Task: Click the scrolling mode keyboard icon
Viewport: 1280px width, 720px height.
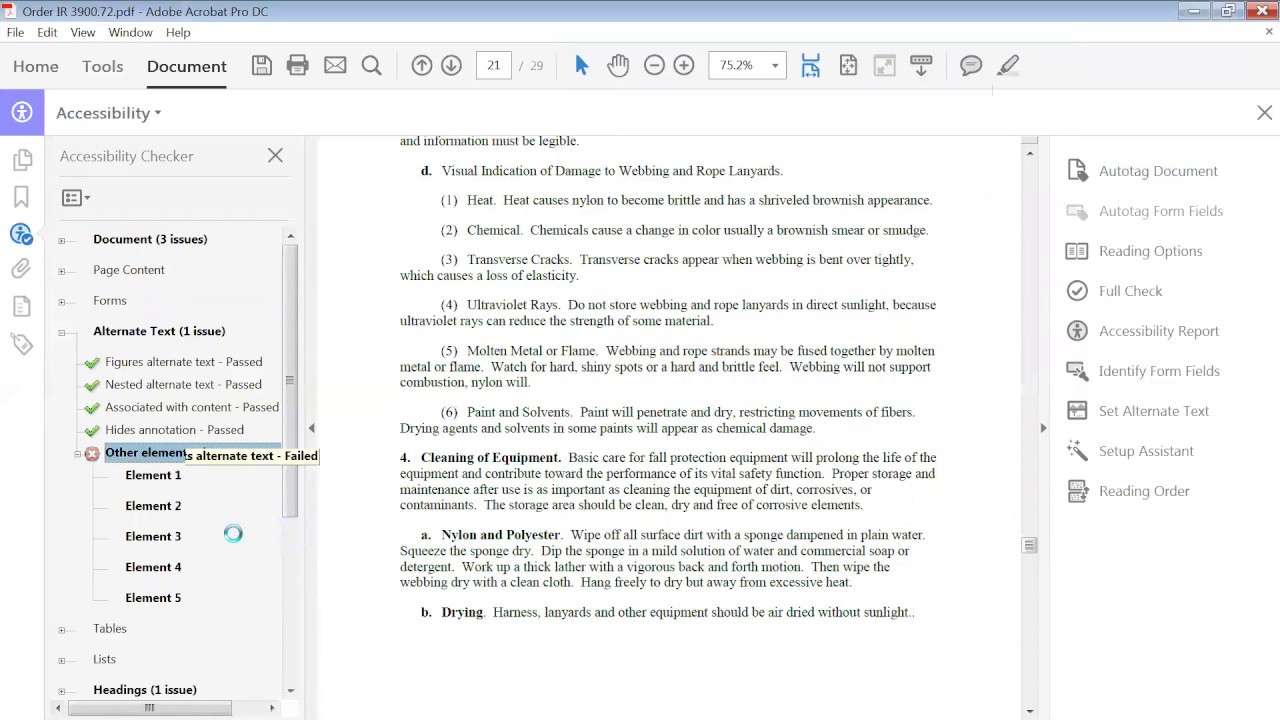Action: point(921,65)
